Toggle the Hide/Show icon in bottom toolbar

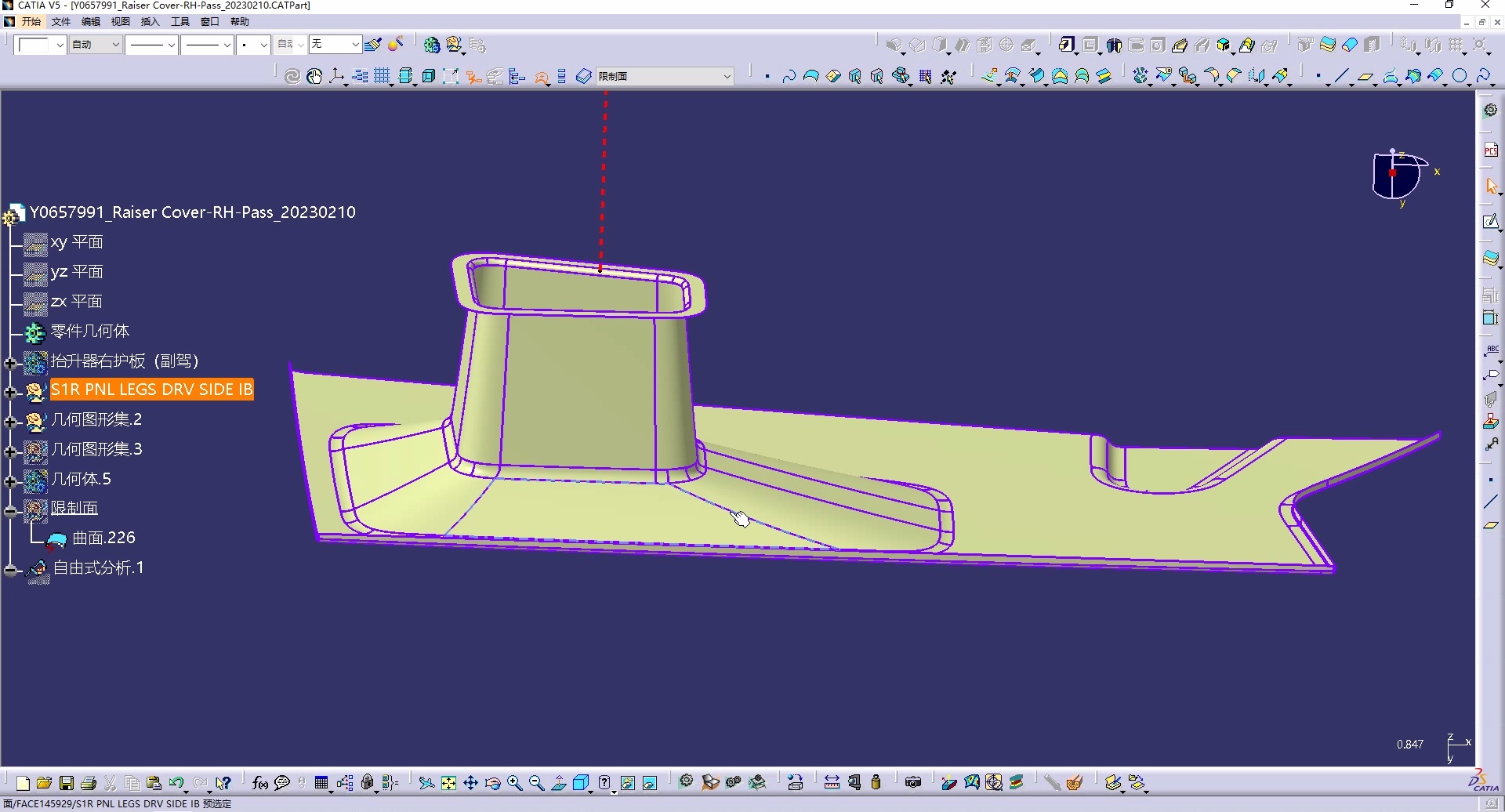click(628, 783)
